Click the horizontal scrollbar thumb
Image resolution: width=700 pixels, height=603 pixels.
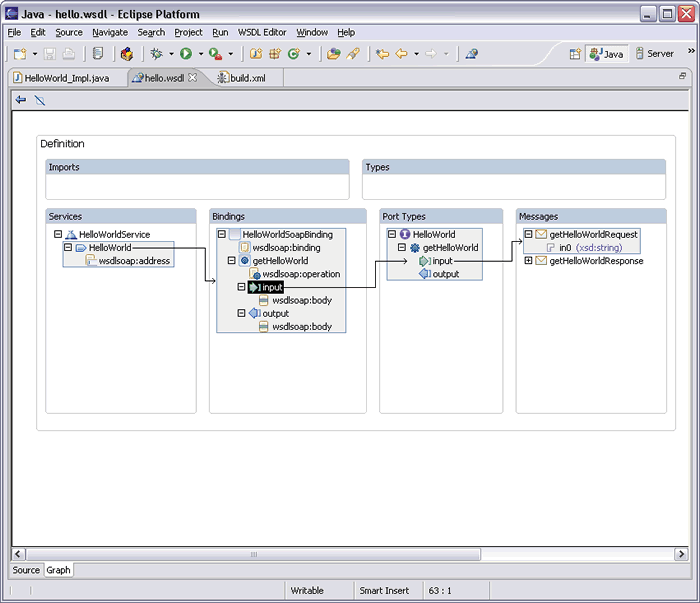point(252,554)
